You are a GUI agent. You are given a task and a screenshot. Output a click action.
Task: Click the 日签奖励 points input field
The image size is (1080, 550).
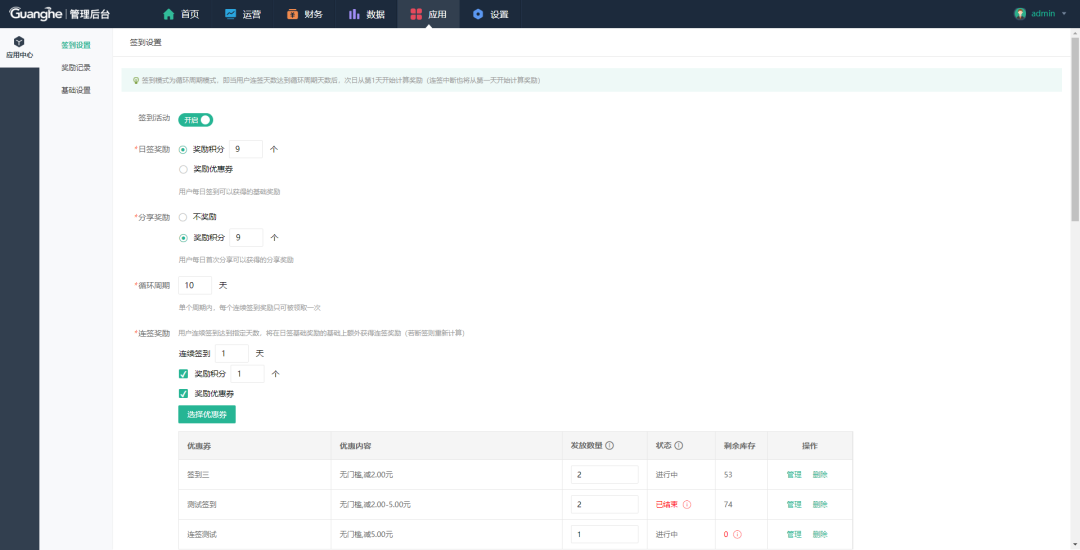[x=246, y=149]
